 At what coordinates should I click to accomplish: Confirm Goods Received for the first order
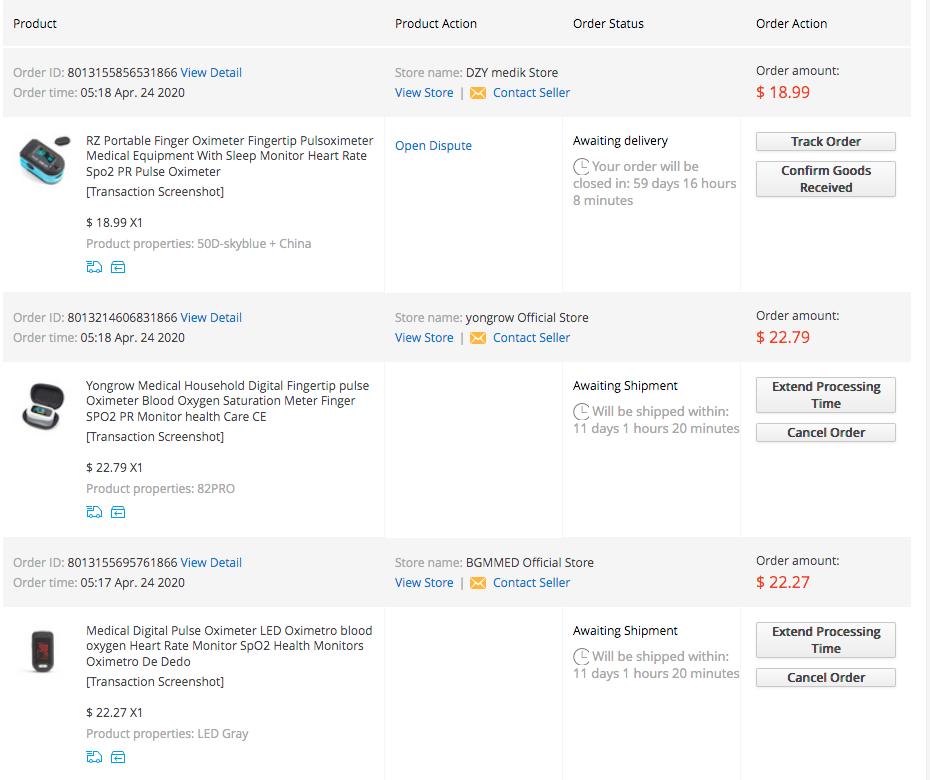826,179
